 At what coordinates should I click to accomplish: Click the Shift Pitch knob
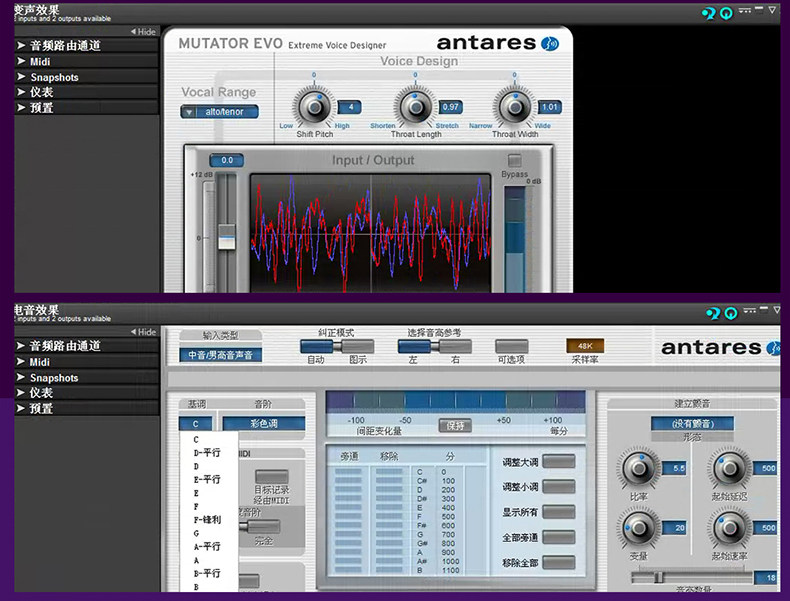click(314, 106)
